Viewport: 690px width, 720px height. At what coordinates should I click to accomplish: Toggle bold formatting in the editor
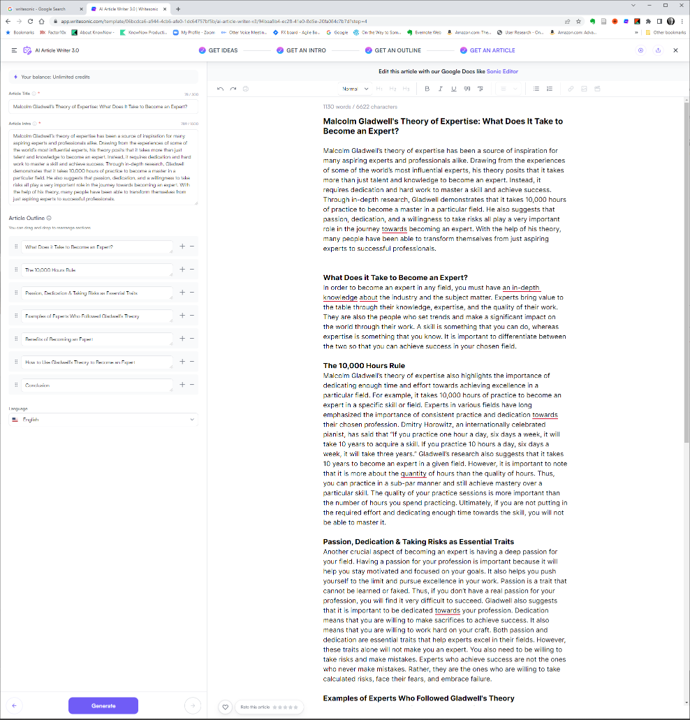[427, 89]
